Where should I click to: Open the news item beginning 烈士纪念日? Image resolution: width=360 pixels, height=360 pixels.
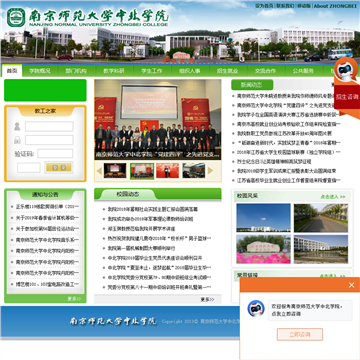pyautogui.click(x=274, y=162)
